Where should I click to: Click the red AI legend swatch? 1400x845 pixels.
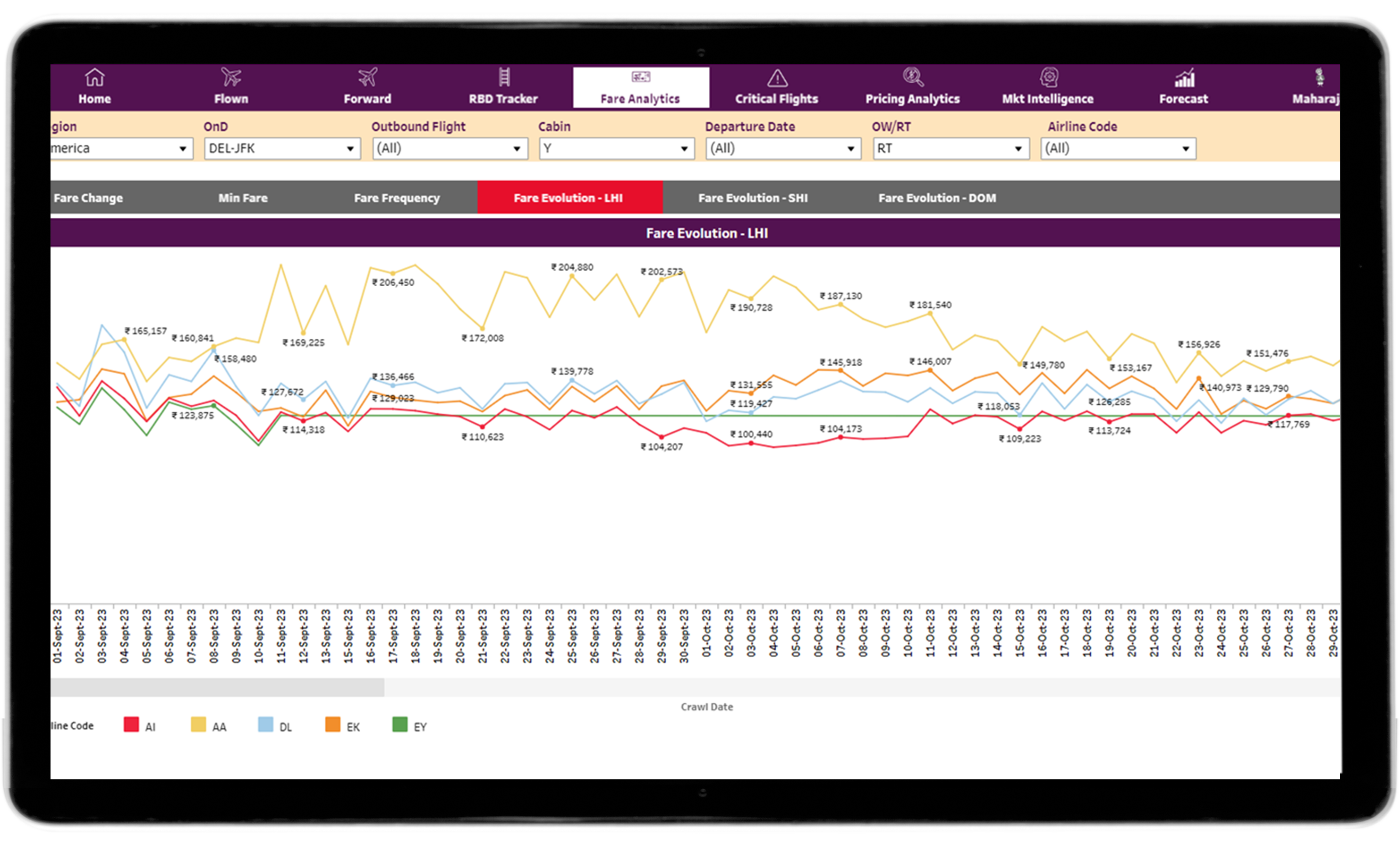[x=131, y=725]
